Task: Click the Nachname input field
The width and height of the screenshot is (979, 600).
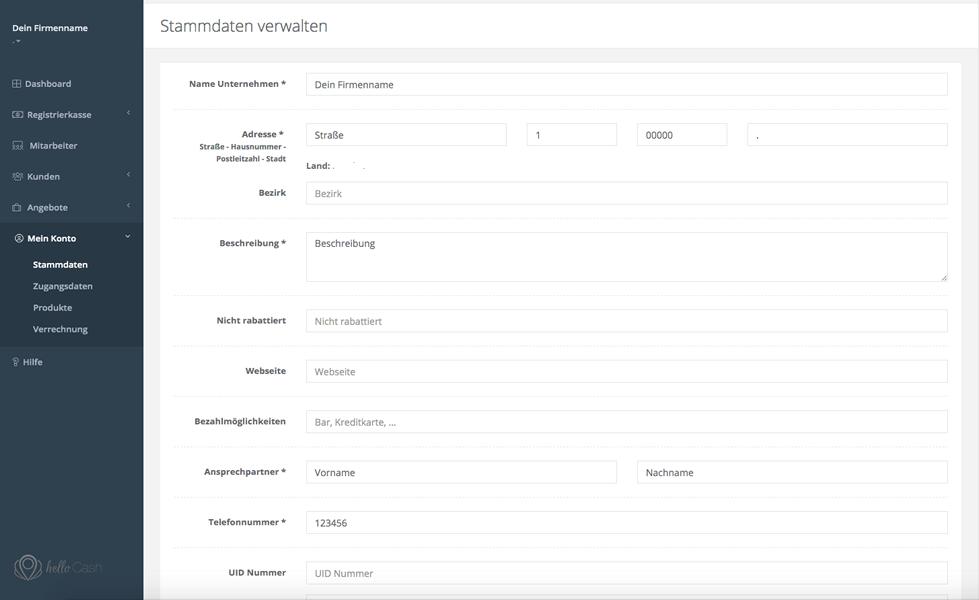Action: coord(792,473)
